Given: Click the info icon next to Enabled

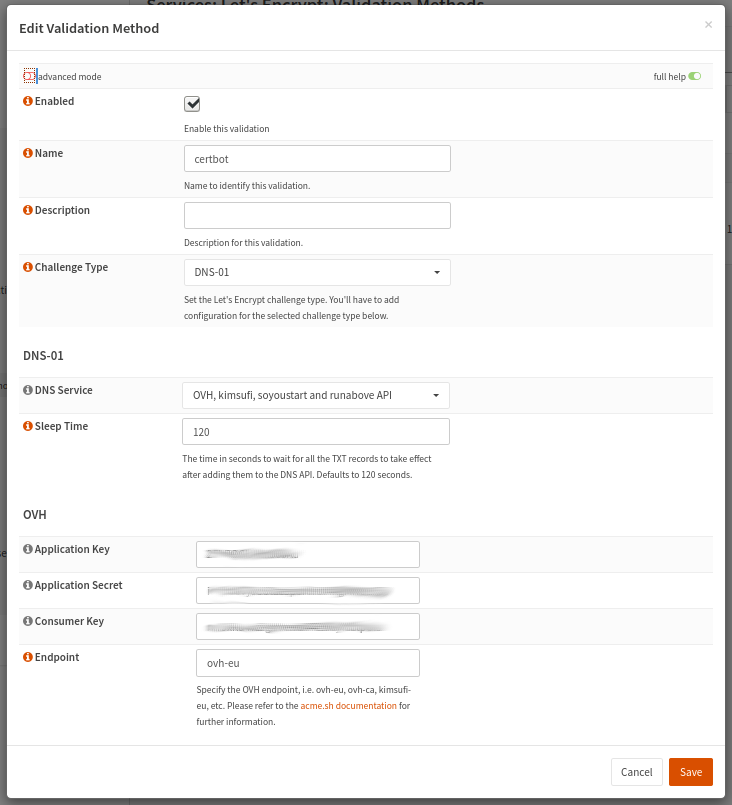Looking at the screenshot, I should 28,102.
